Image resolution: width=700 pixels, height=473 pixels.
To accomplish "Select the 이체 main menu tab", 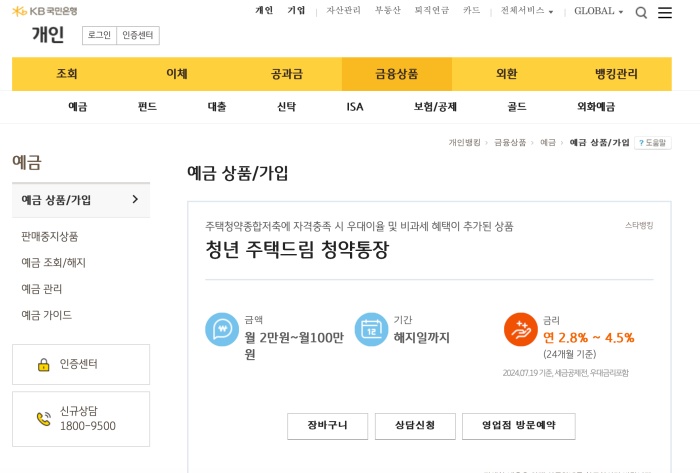I will tap(177, 74).
